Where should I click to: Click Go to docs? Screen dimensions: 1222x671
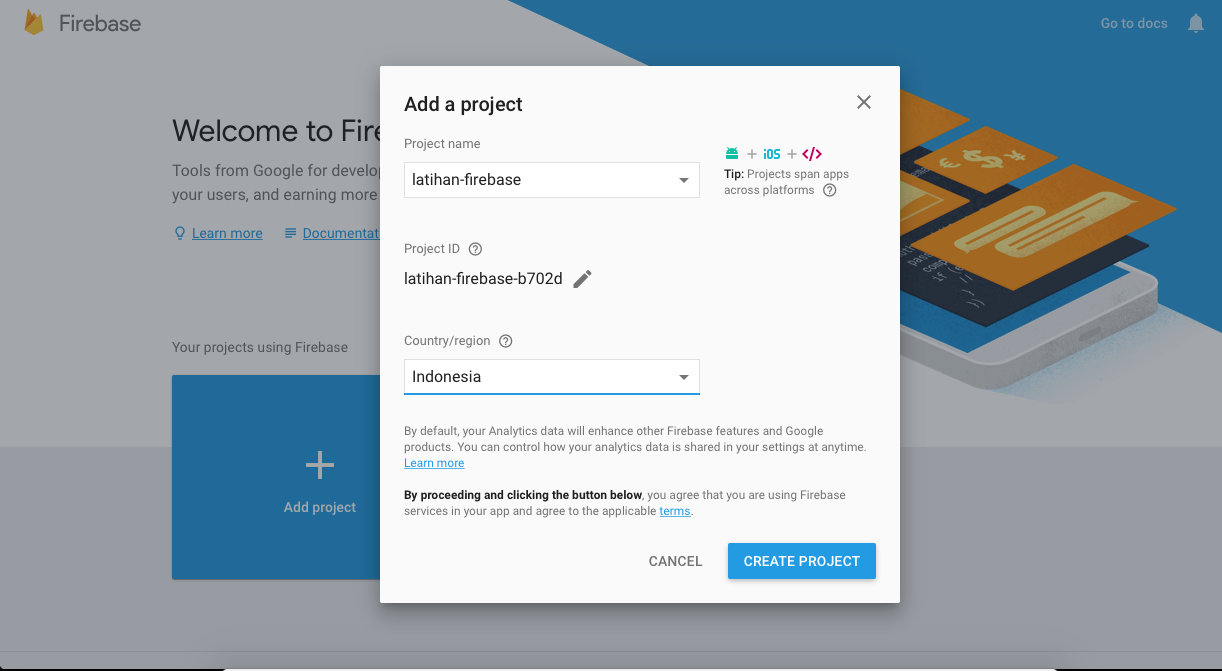click(1133, 22)
